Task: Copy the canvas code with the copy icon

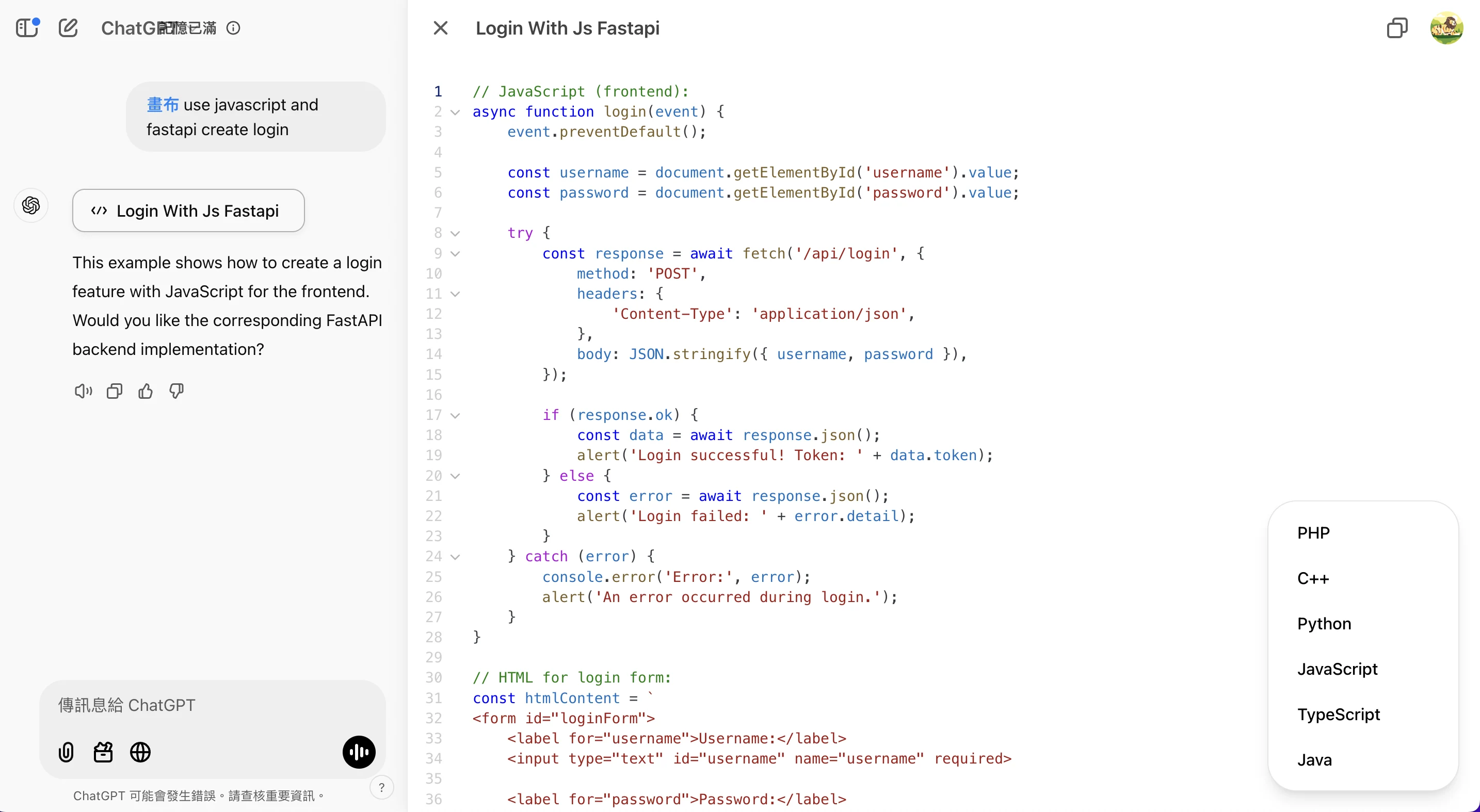Action: coord(1397,27)
